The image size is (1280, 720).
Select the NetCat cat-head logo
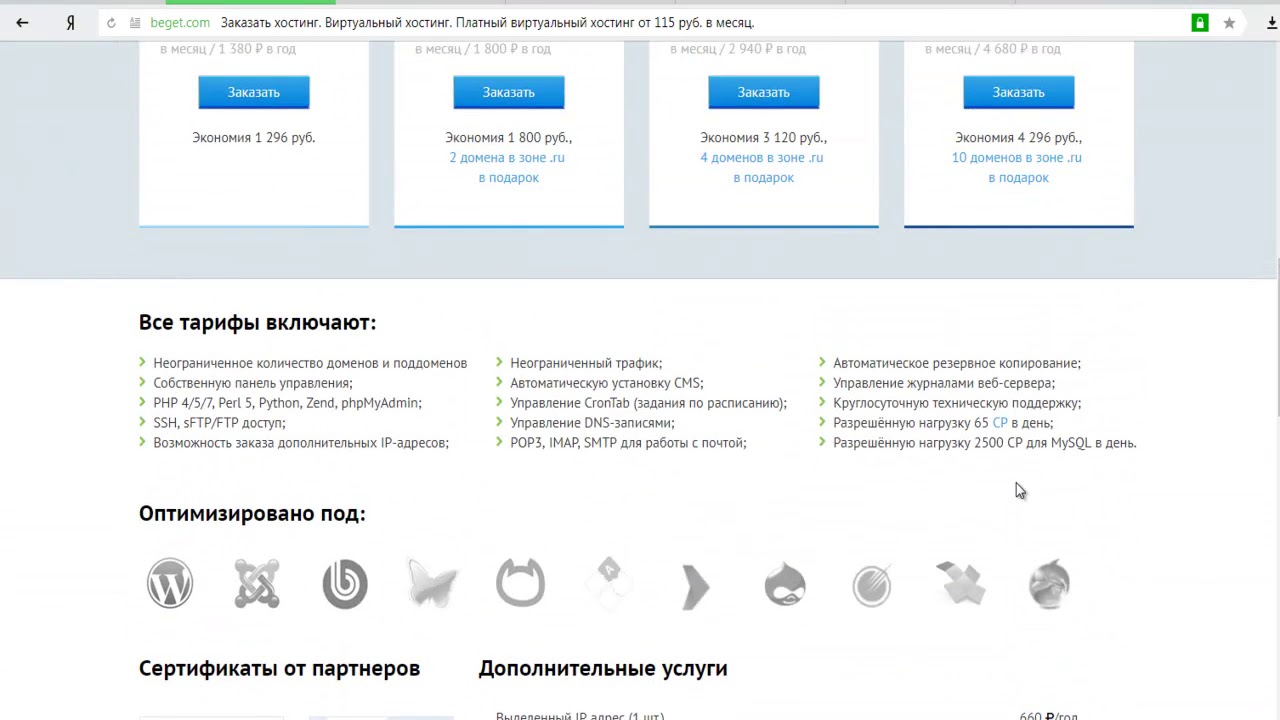[520, 583]
